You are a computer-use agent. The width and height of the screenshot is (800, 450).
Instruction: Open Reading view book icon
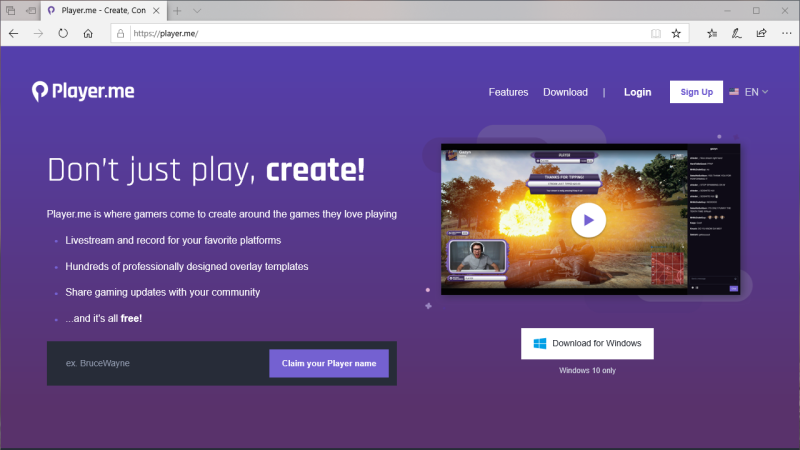pos(656,34)
